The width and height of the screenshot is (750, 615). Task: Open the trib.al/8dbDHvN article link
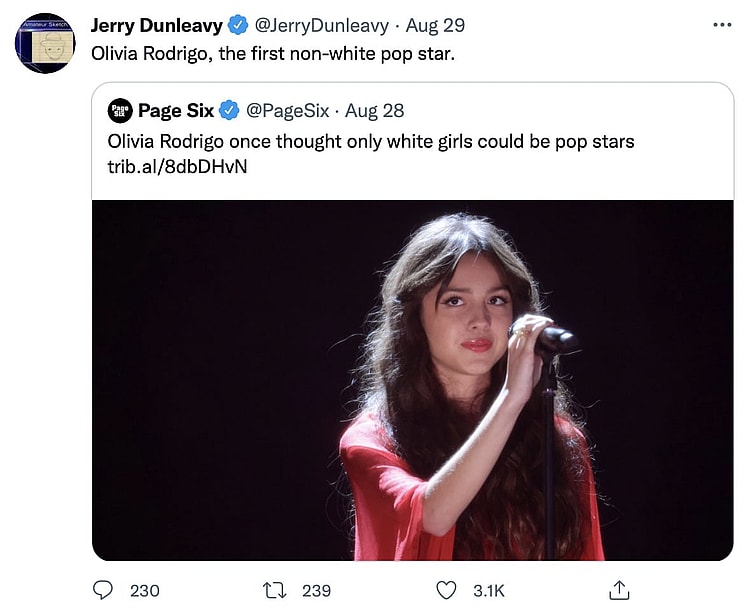point(177,166)
